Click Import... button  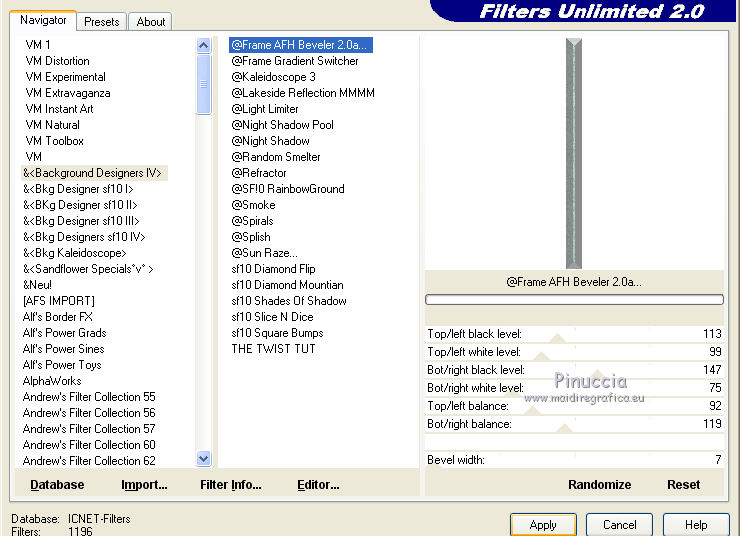144,485
